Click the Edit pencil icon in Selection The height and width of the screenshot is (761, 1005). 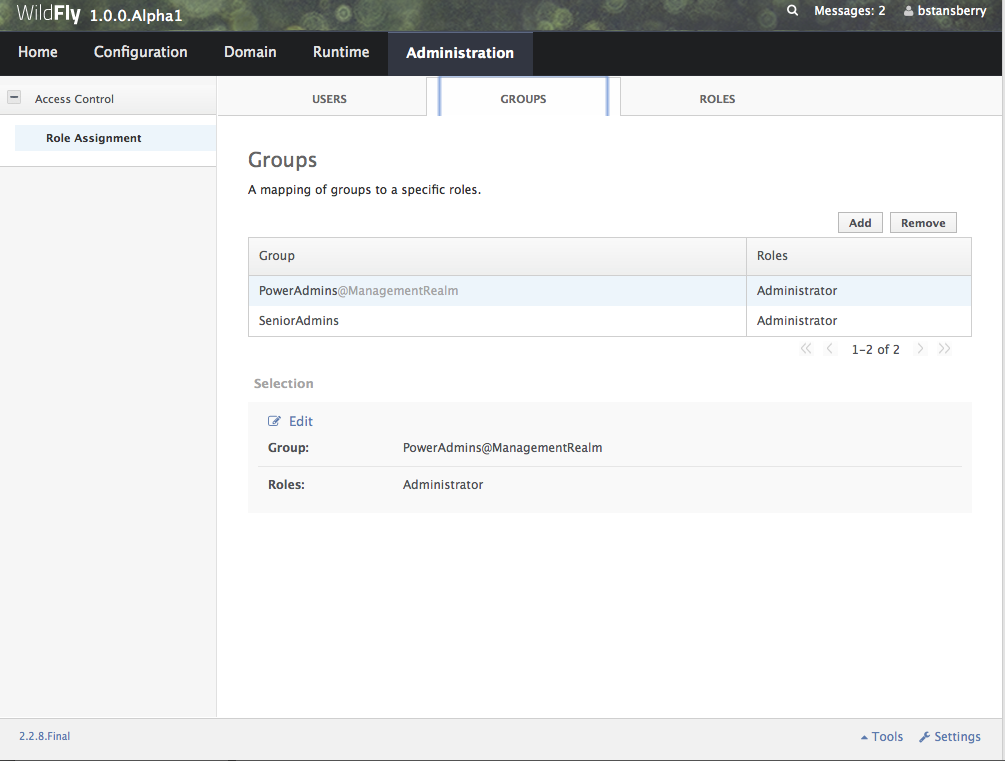coord(275,422)
